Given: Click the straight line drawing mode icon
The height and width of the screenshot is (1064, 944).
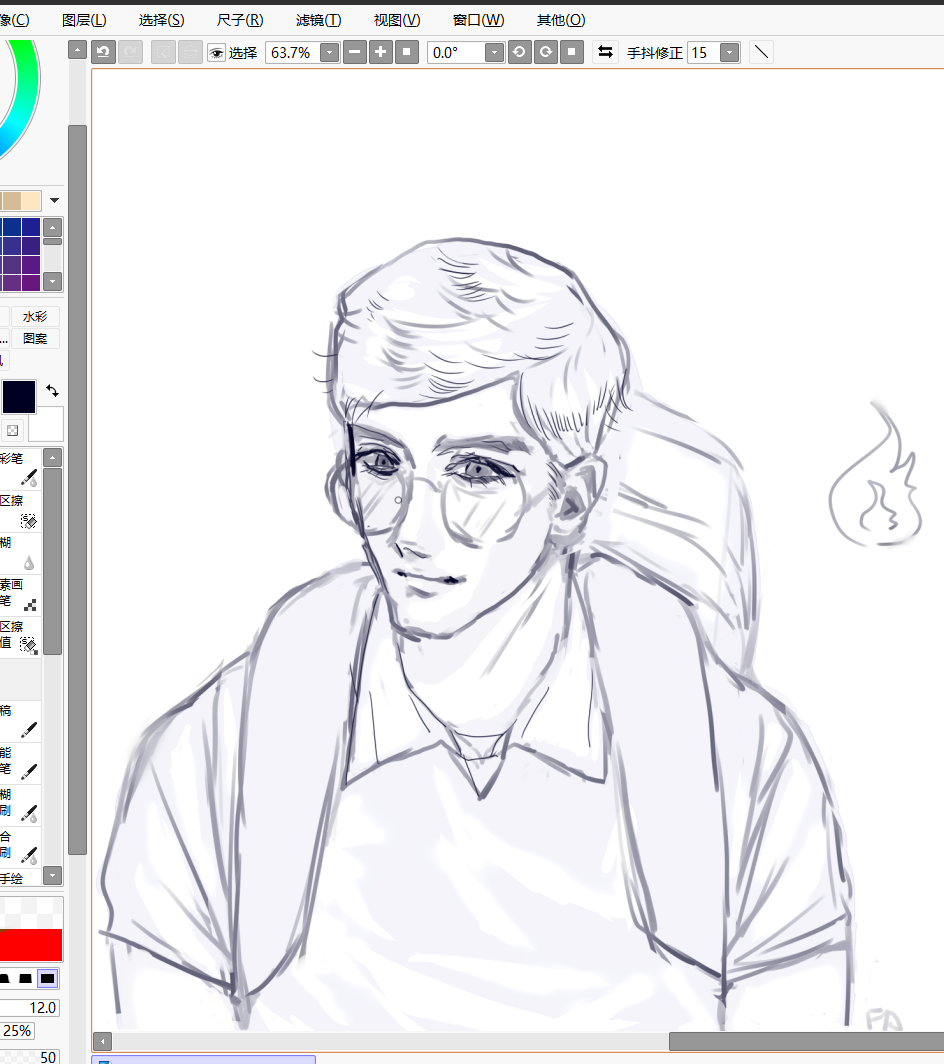Looking at the screenshot, I should [x=762, y=52].
